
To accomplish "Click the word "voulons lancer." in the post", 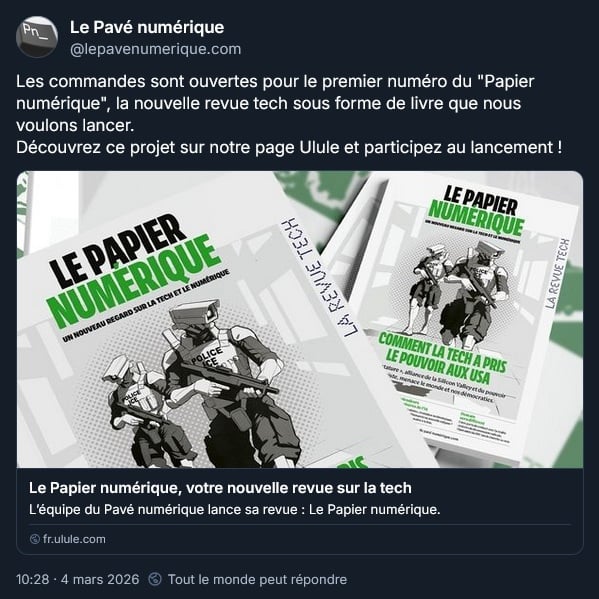I will click(x=75, y=126).
